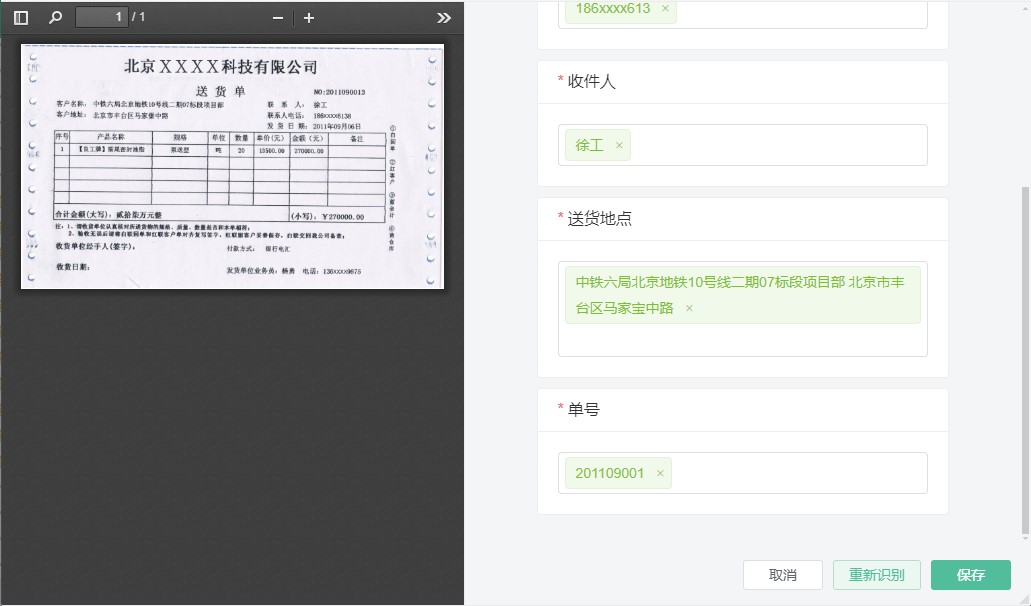1031x606 pixels.
Task: Click the green 保存 save button
Action: tap(970, 575)
